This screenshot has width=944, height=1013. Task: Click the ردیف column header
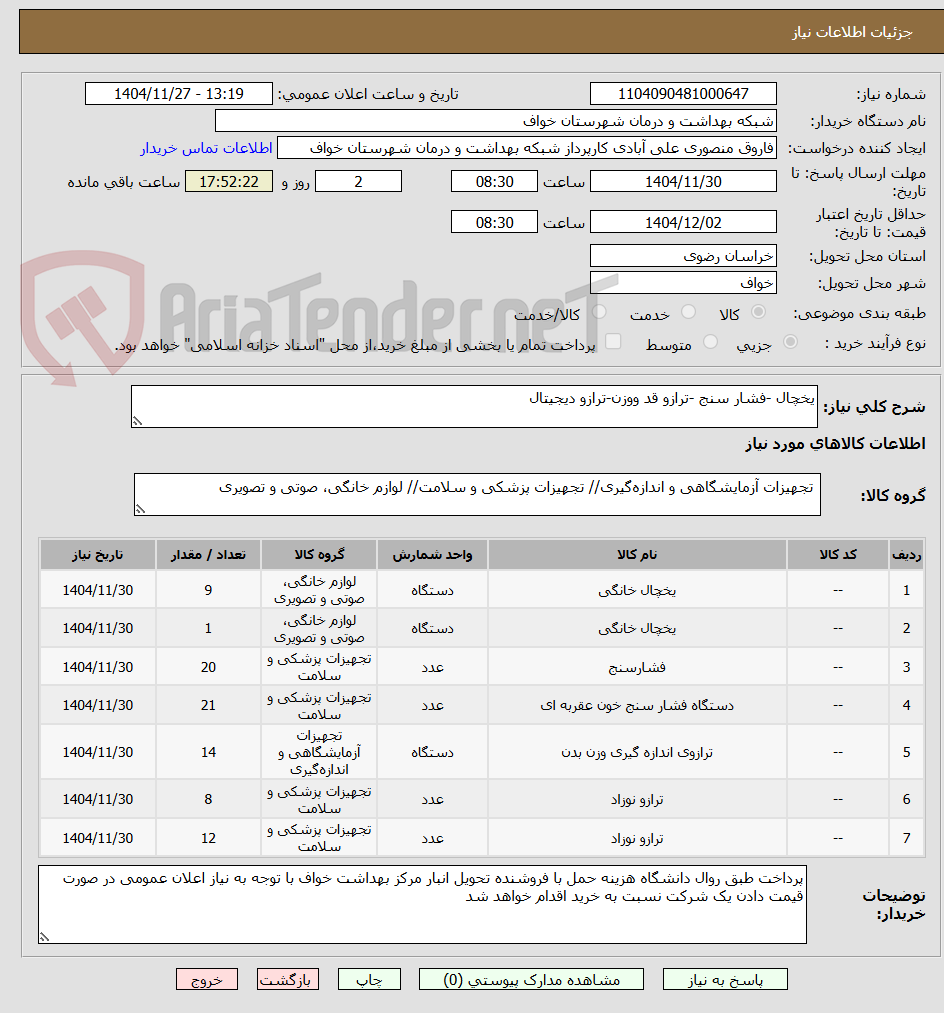coord(907,554)
